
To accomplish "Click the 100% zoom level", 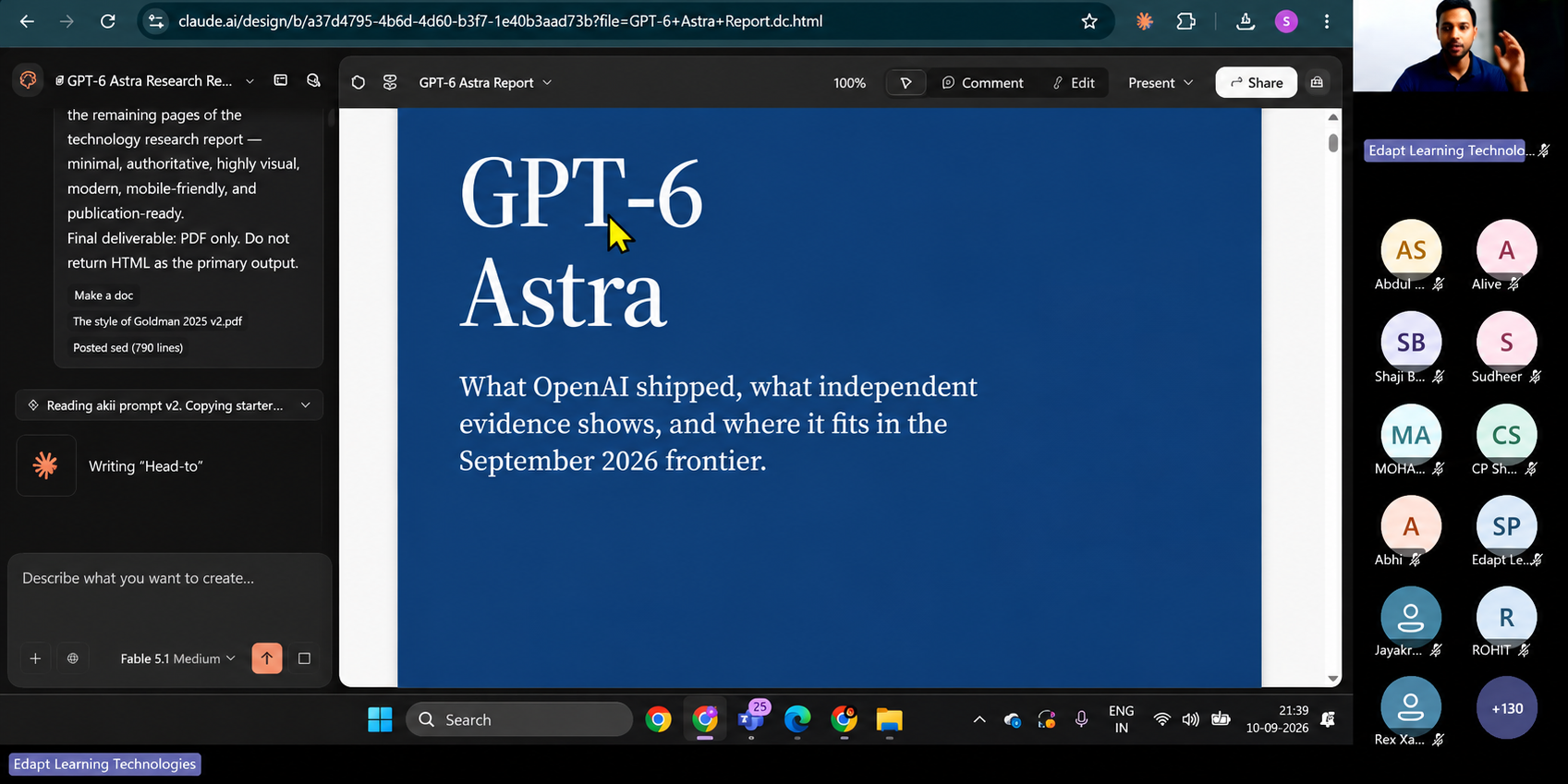I will (x=849, y=83).
